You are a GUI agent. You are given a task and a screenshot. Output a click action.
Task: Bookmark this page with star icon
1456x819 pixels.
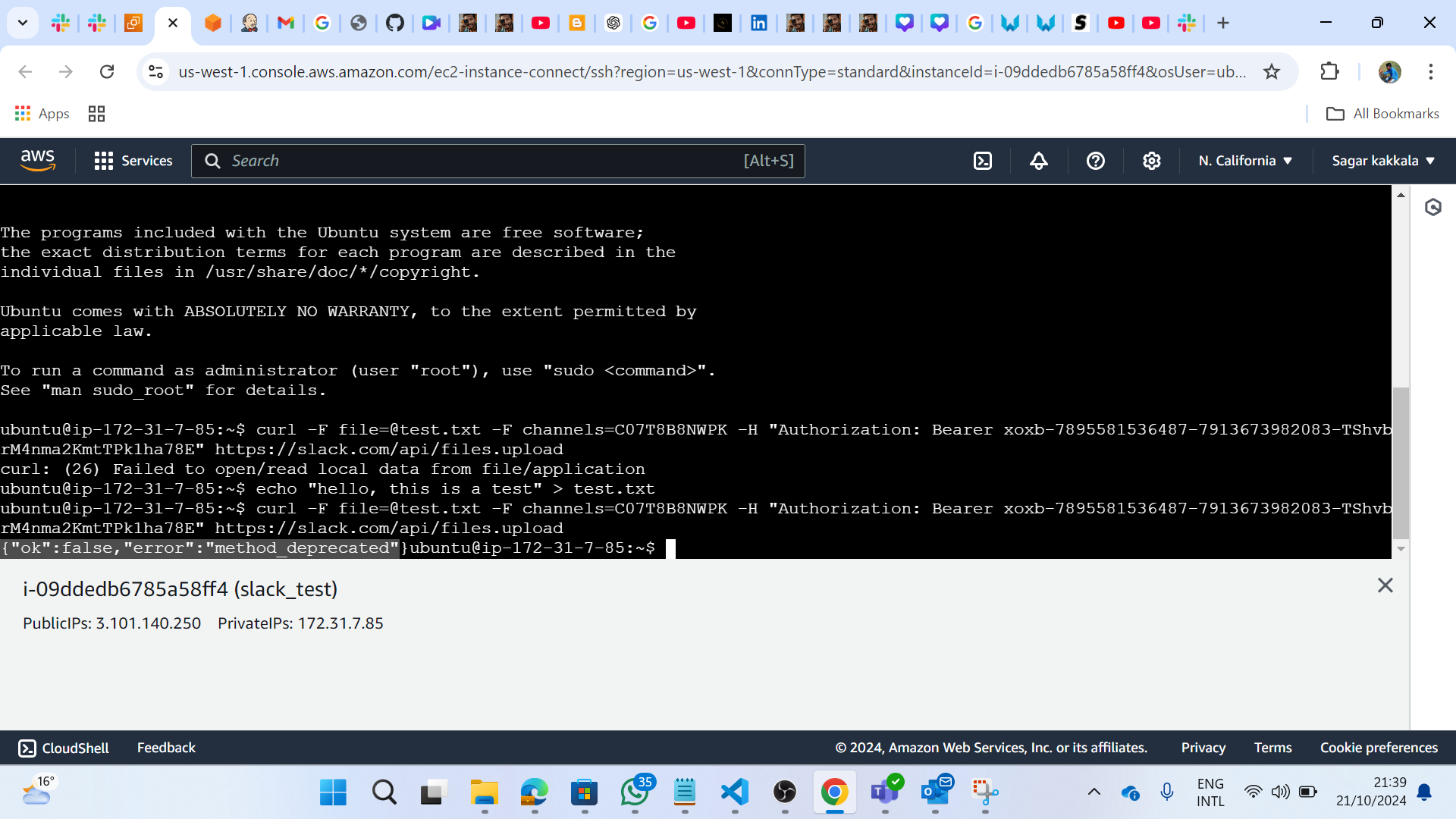[1272, 72]
